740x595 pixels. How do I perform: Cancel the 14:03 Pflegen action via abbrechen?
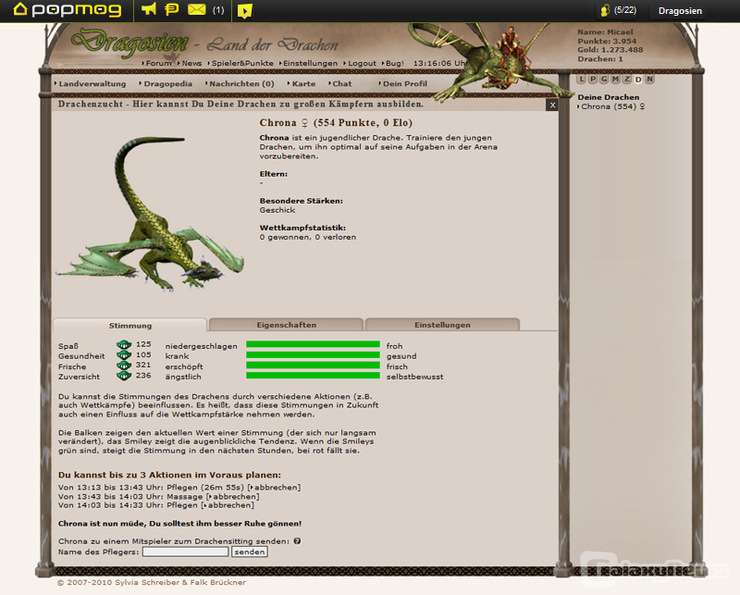[x=228, y=505]
